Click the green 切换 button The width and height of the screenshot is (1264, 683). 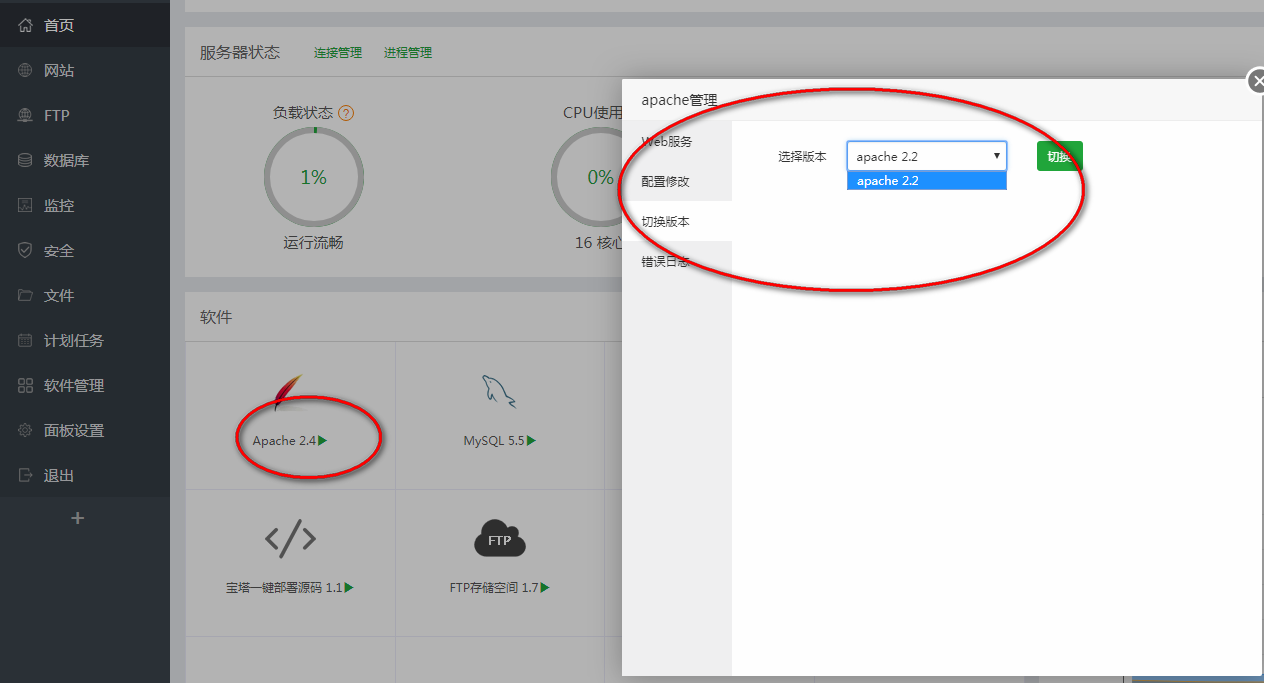(x=1060, y=156)
